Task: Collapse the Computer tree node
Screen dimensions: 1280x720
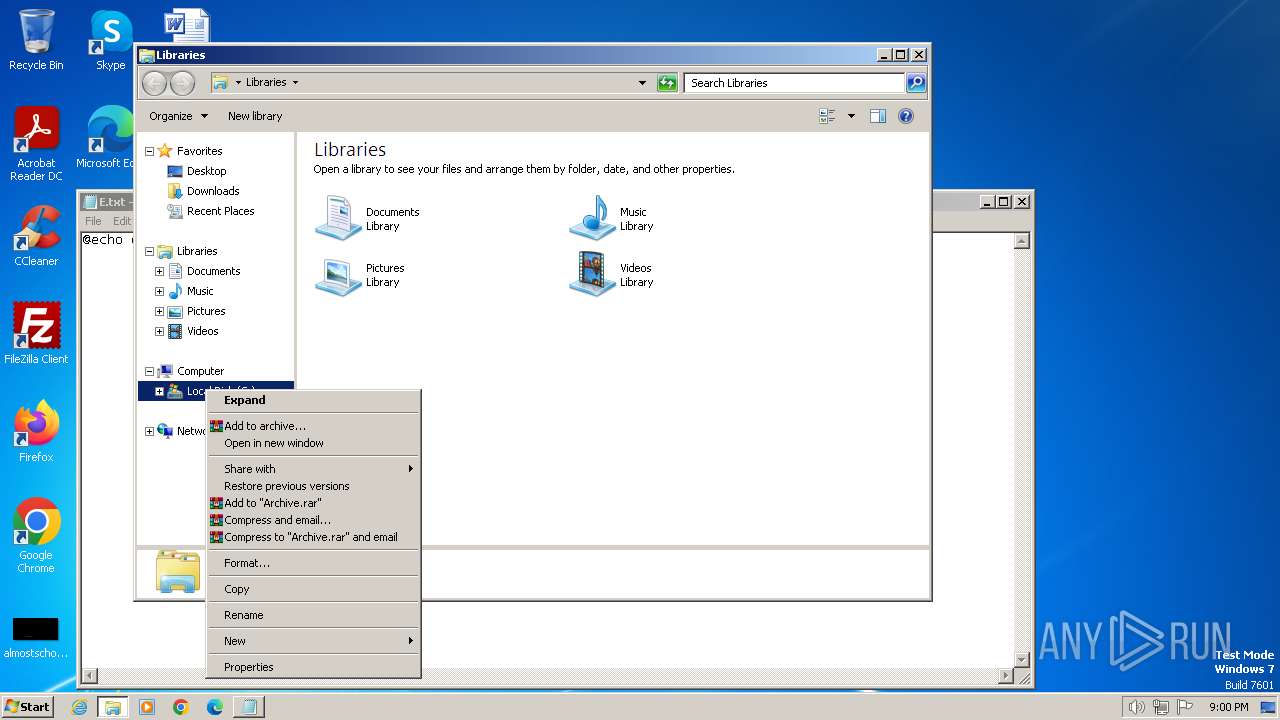Action: coord(149,371)
